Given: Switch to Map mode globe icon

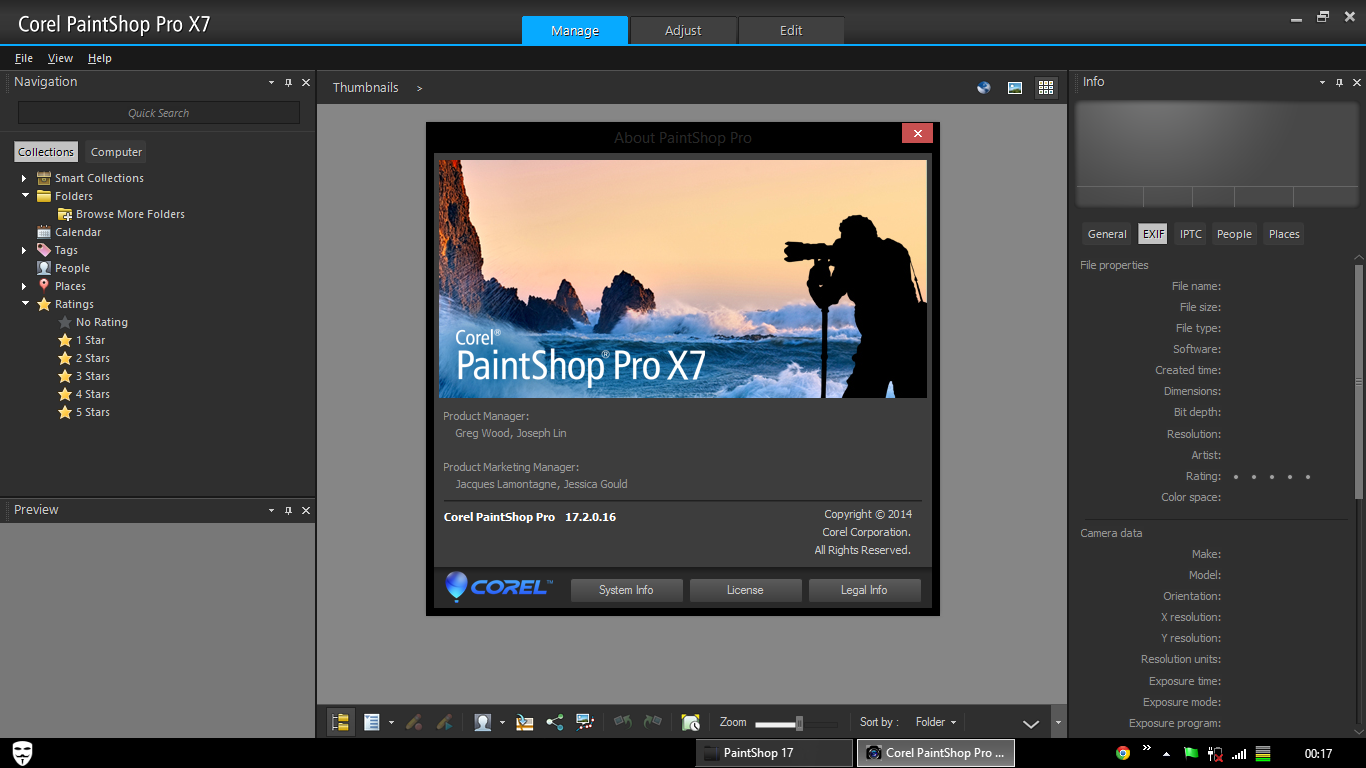Looking at the screenshot, I should coord(984,88).
